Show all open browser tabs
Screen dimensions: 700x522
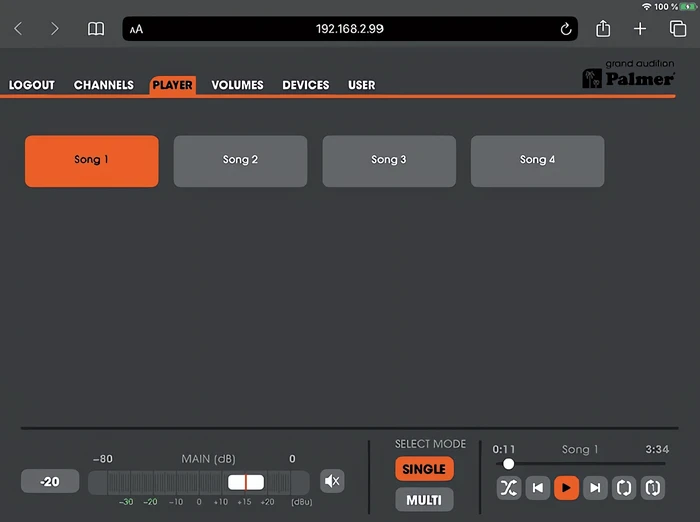678,29
